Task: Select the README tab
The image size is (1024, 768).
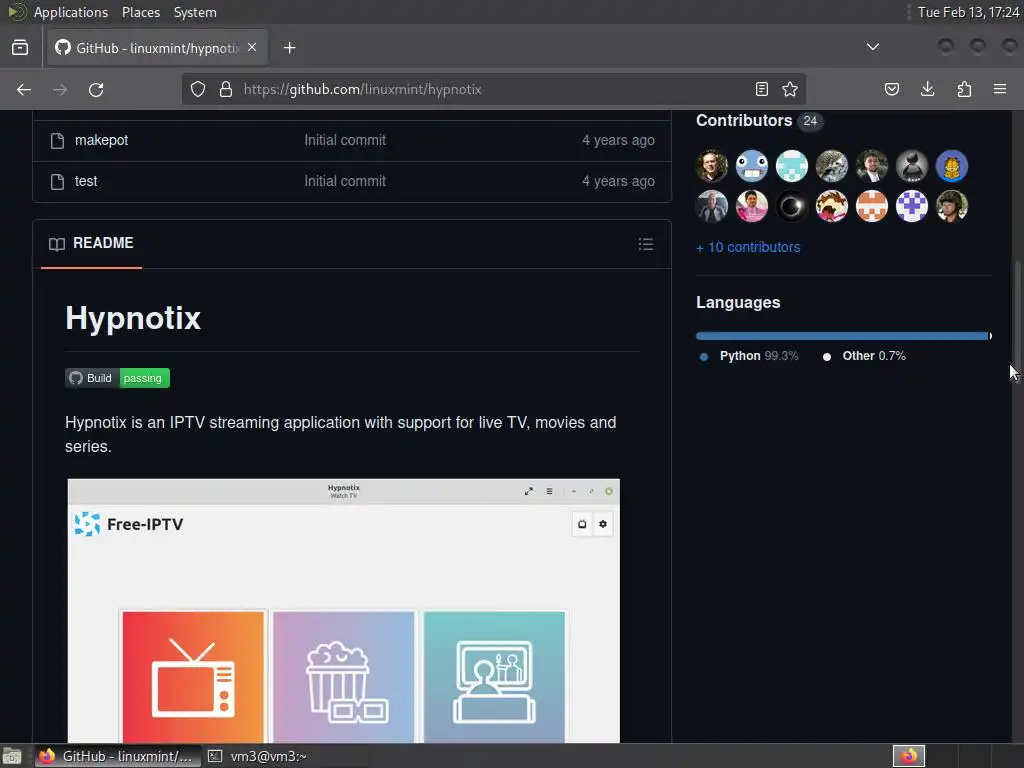Action: (91, 244)
